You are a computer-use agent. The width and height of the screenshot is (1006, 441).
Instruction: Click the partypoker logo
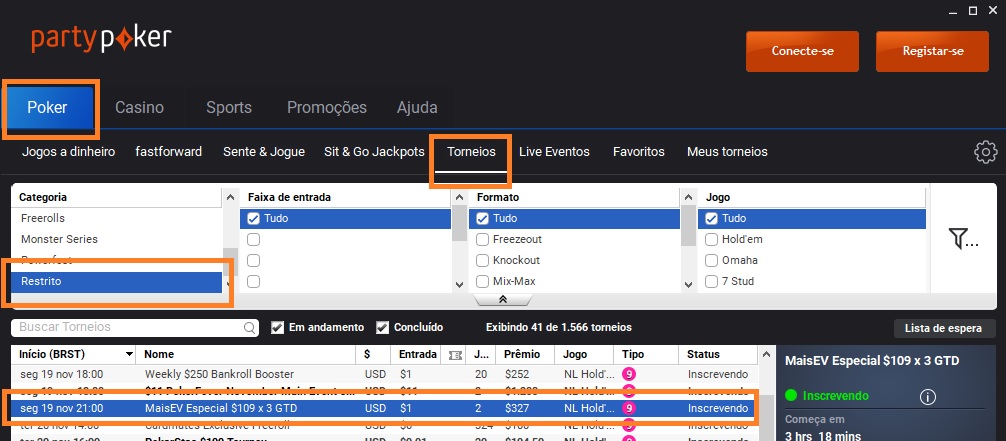click(101, 40)
